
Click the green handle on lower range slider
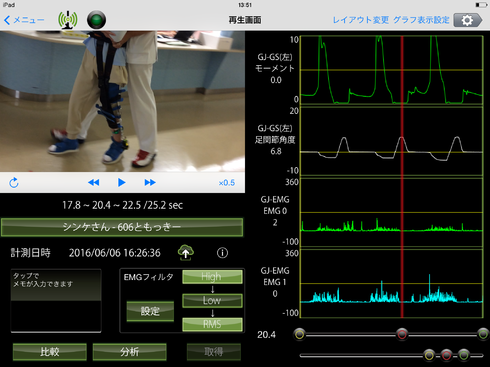[464, 355]
